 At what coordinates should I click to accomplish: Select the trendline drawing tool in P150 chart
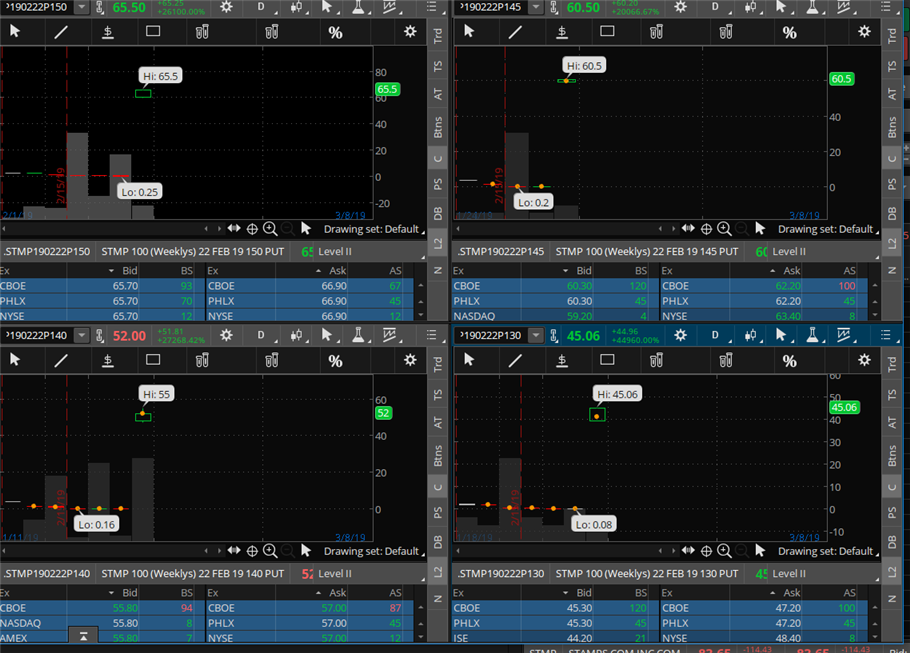click(61, 32)
